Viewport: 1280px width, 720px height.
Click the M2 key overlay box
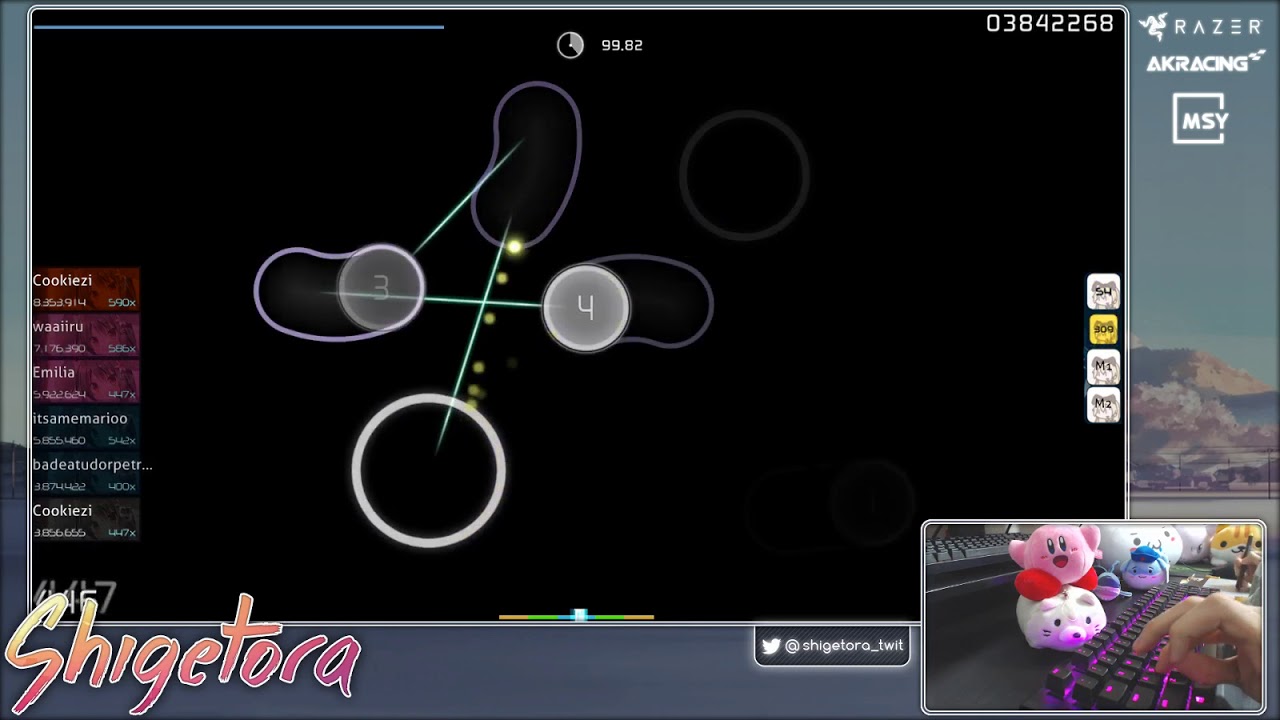[x=1103, y=404]
